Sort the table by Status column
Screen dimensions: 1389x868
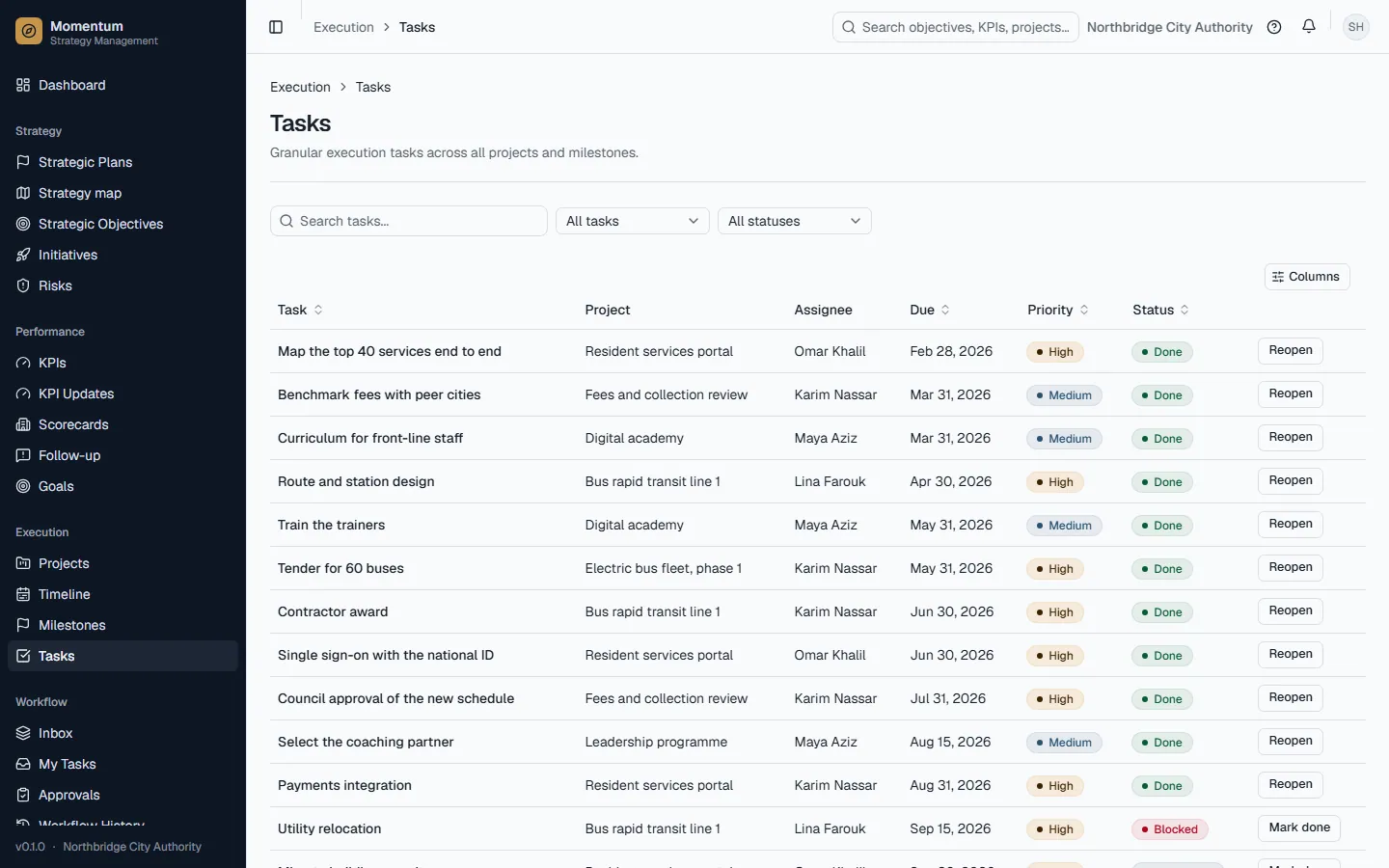coord(1161,310)
